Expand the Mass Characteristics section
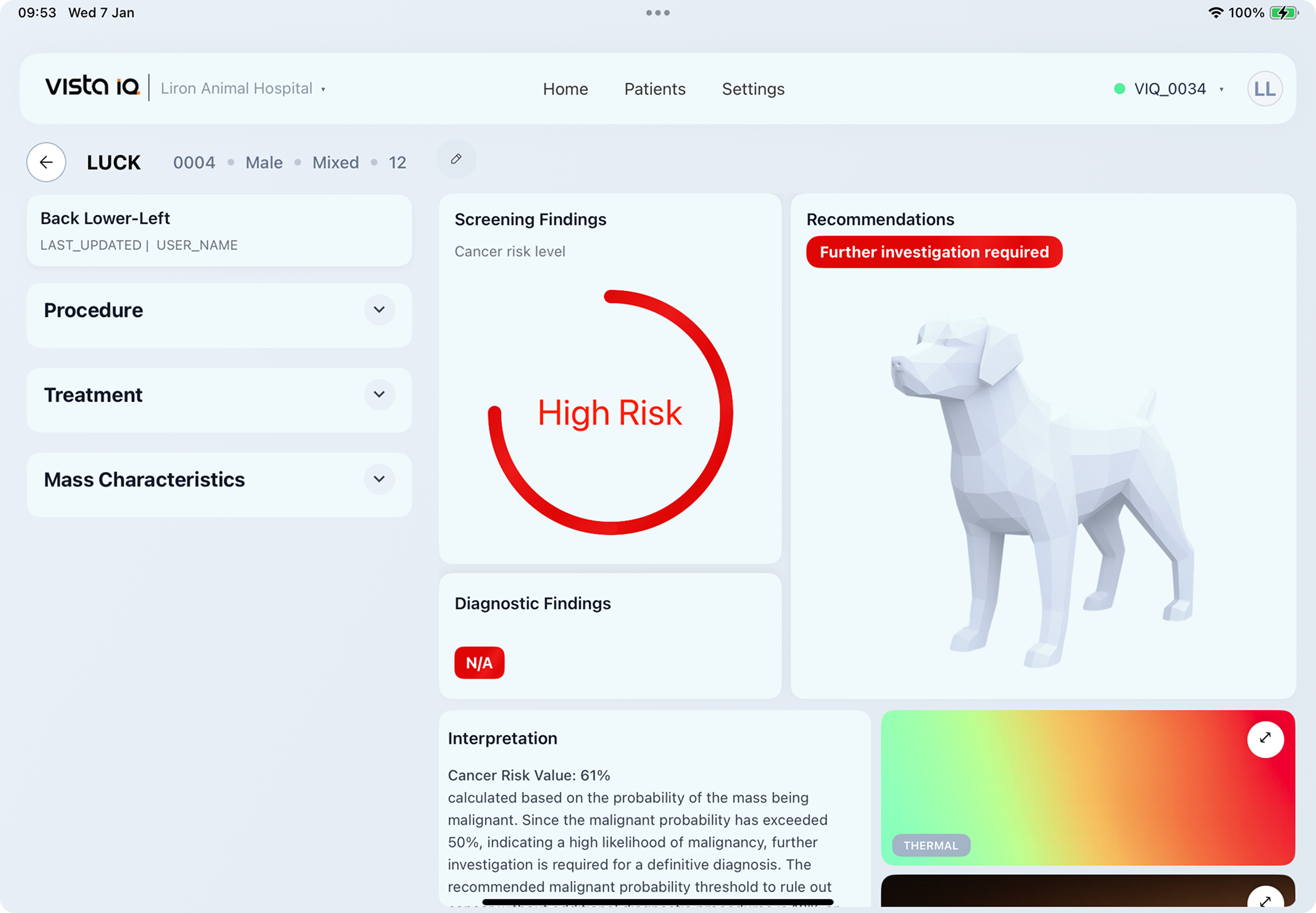This screenshot has width=1316, height=913. pos(379,479)
